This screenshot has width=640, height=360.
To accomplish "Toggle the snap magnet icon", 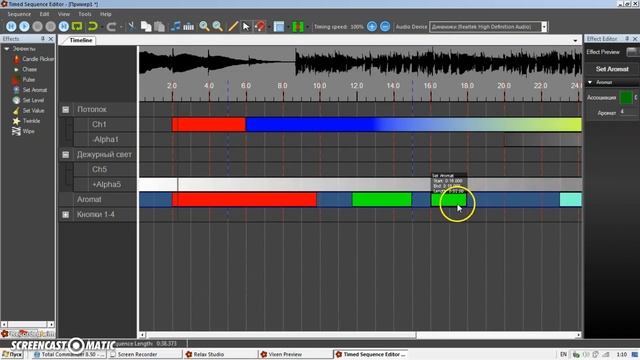I will [x=260, y=27].
